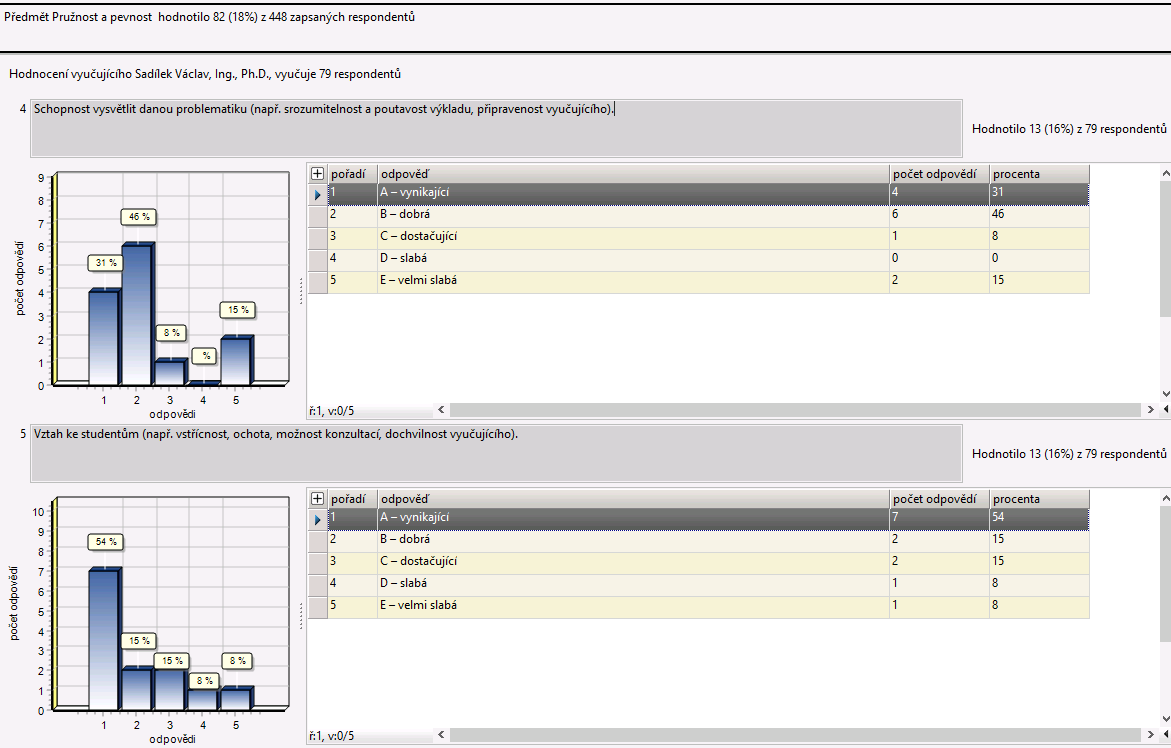Click into the 'Schopnost vysvětlit danou problematiku' text box
This screenshot has height=748, width=1171.
tap(496, 128)
